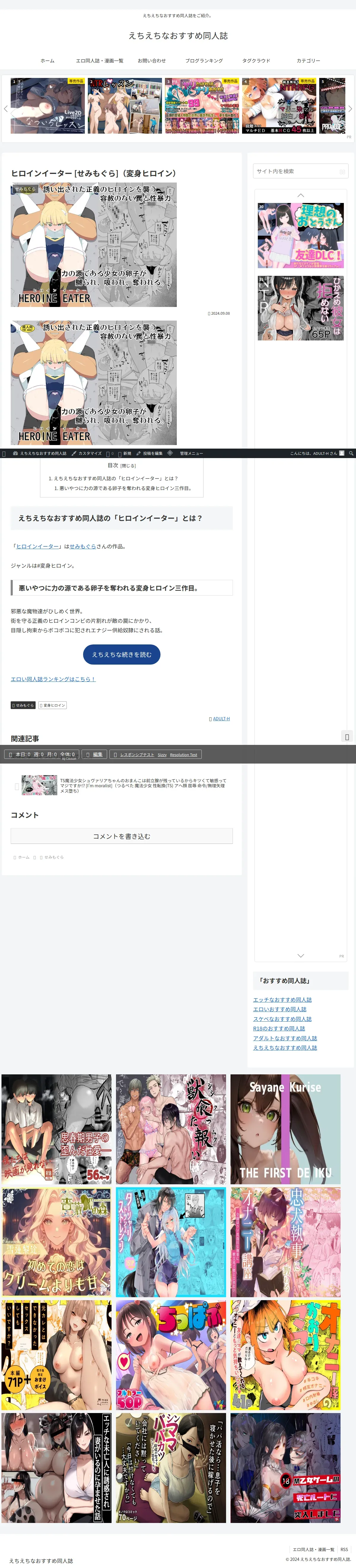
Task: Click 新規 in the admin bar
Action: coord(124,453)
